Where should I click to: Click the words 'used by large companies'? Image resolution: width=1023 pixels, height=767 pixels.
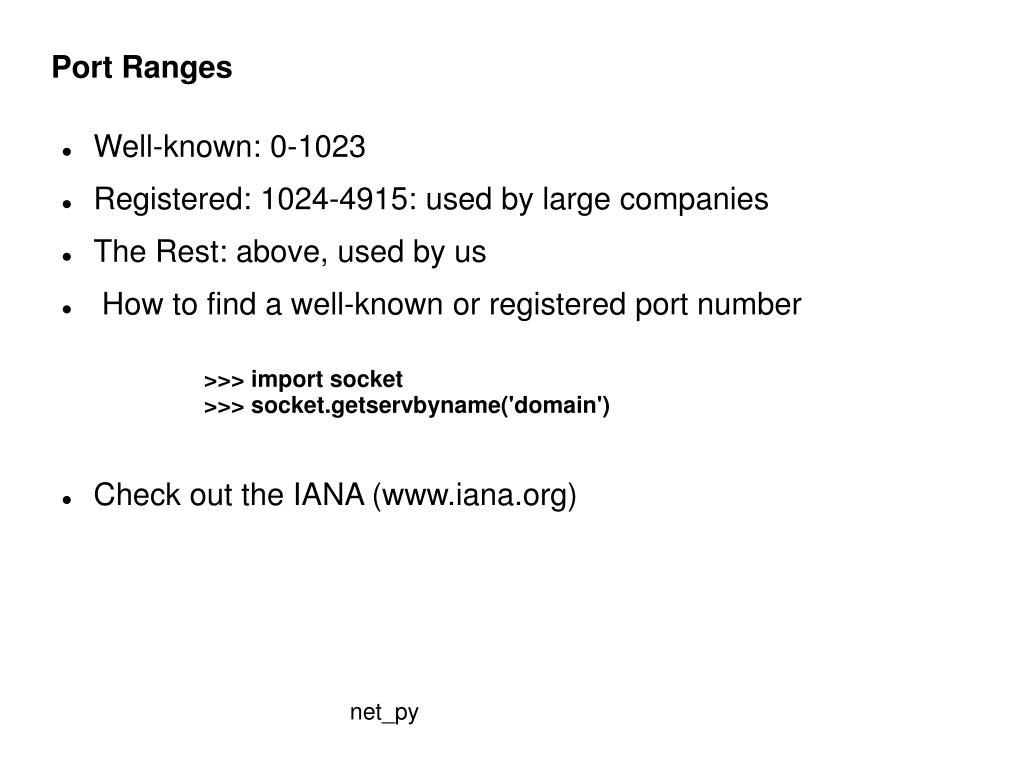(x=597, y=200)
